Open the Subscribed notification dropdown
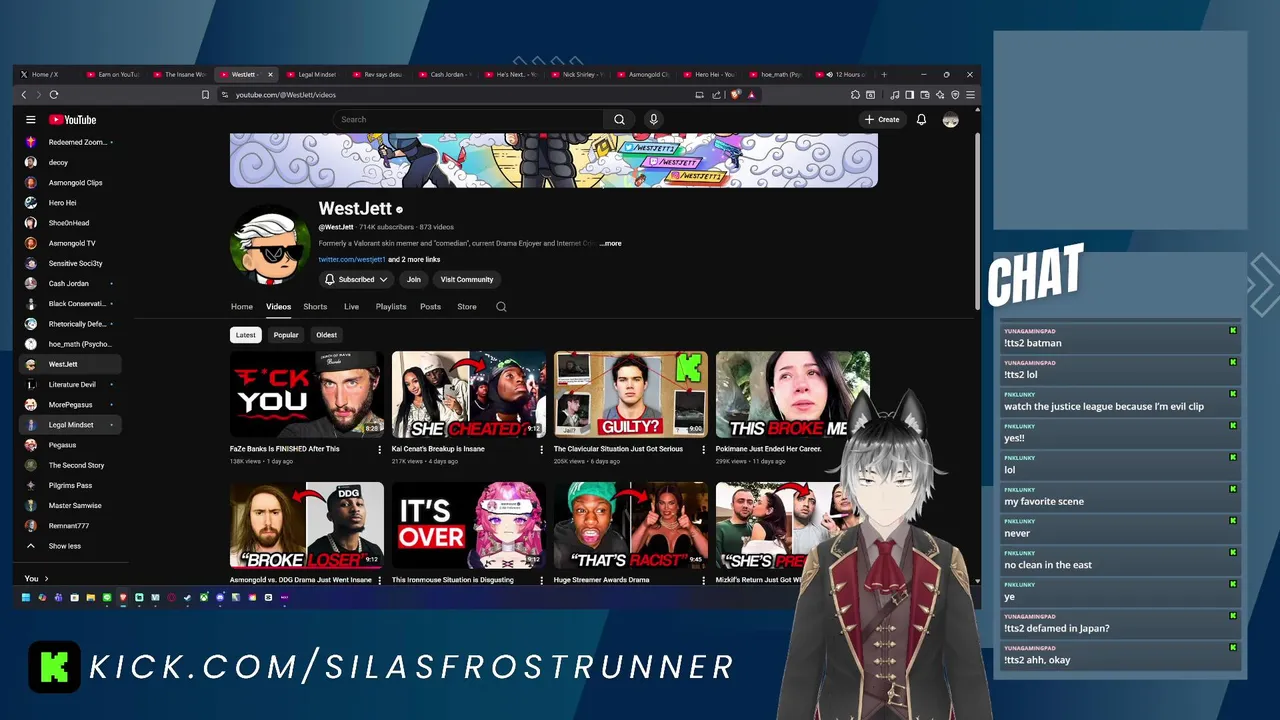Viewport: 1280px width, 720px height. 355,280
